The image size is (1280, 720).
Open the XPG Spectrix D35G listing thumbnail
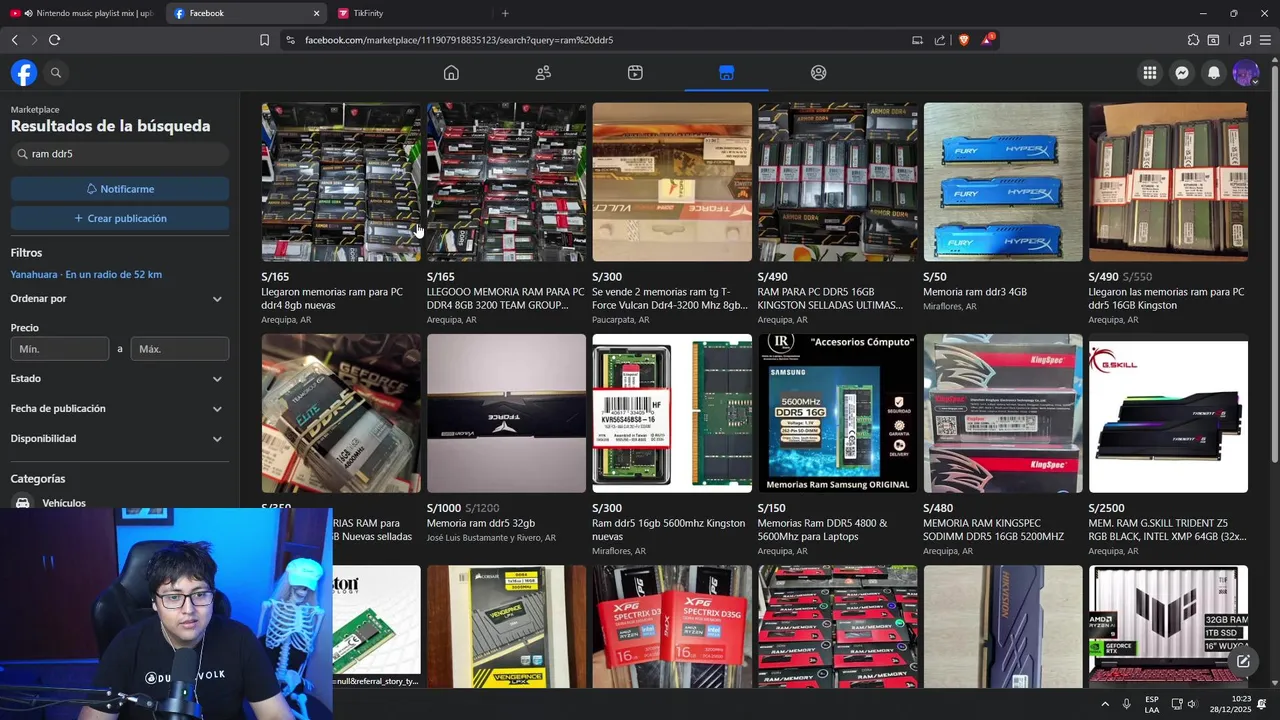coord(672,627)
